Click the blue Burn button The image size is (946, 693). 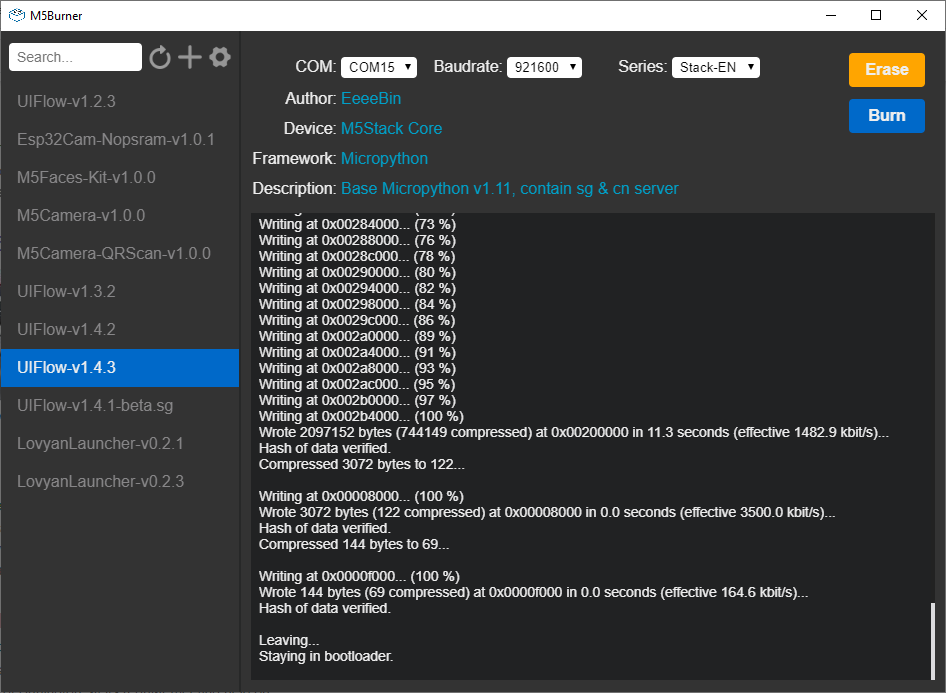pos(886,116)
